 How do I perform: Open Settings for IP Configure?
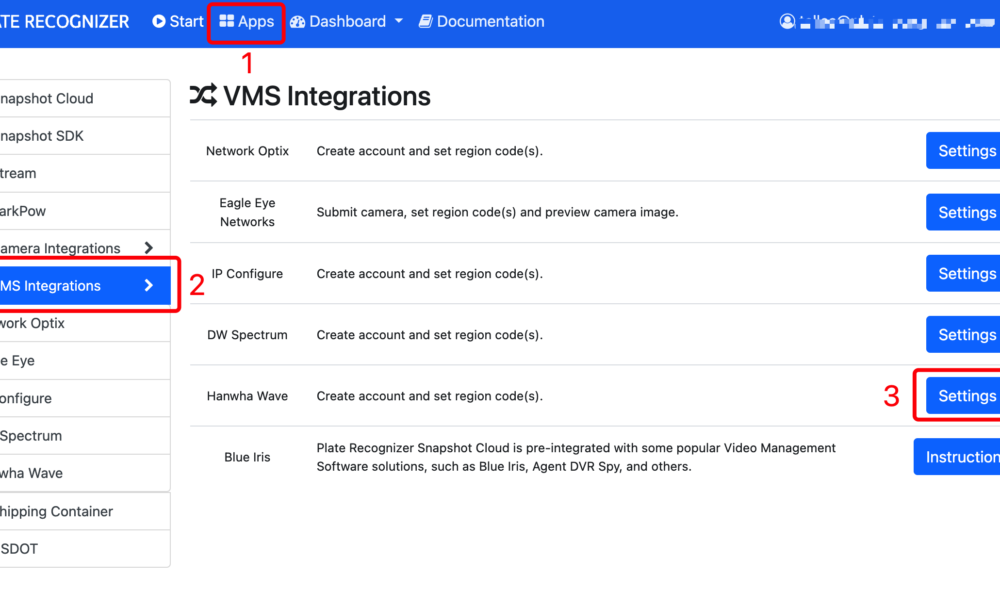point(963,273)
